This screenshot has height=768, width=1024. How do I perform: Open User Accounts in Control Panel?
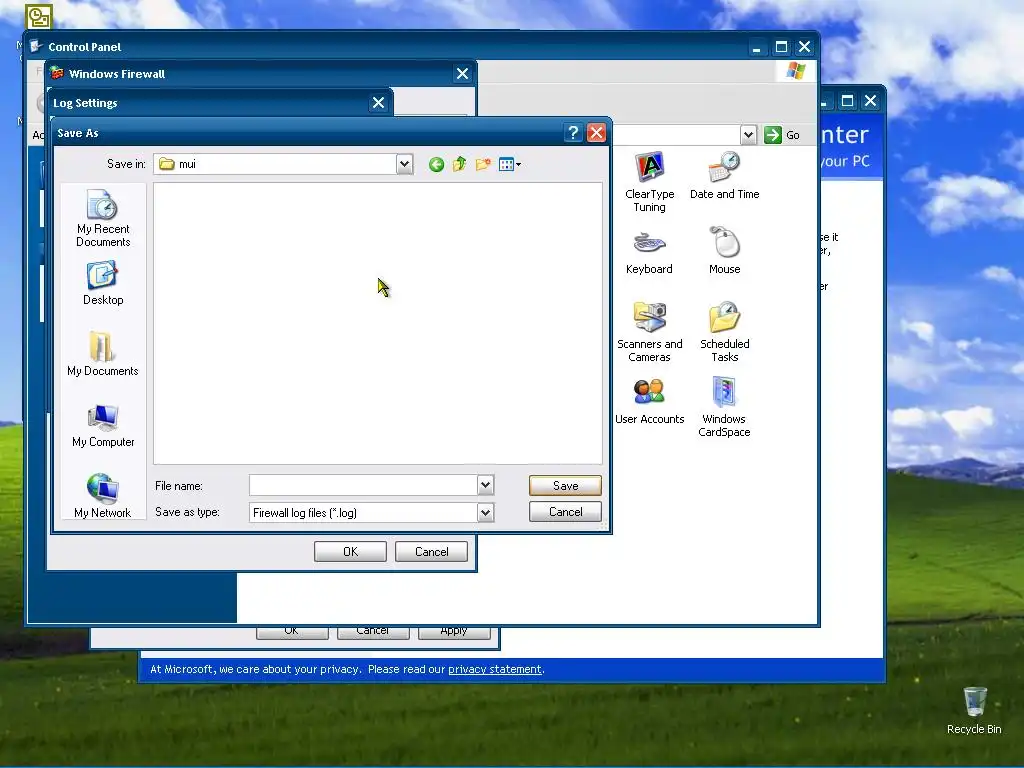tap(649, 401)
